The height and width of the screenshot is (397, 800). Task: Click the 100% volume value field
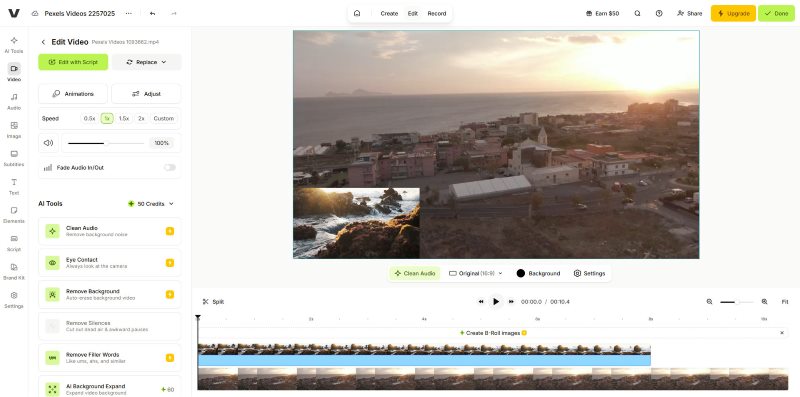tap(162, 143)
